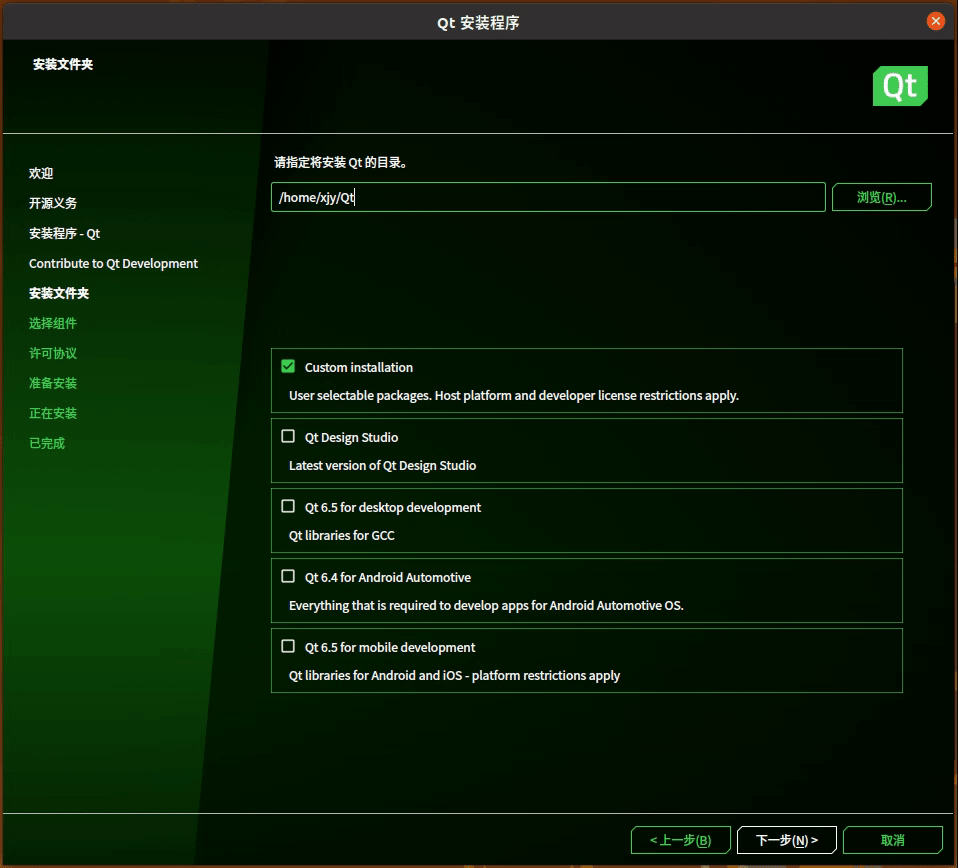Select the 欢迎 step in sidebar
Viewport: 958px width, 868px height.
[x=41, y=173]
